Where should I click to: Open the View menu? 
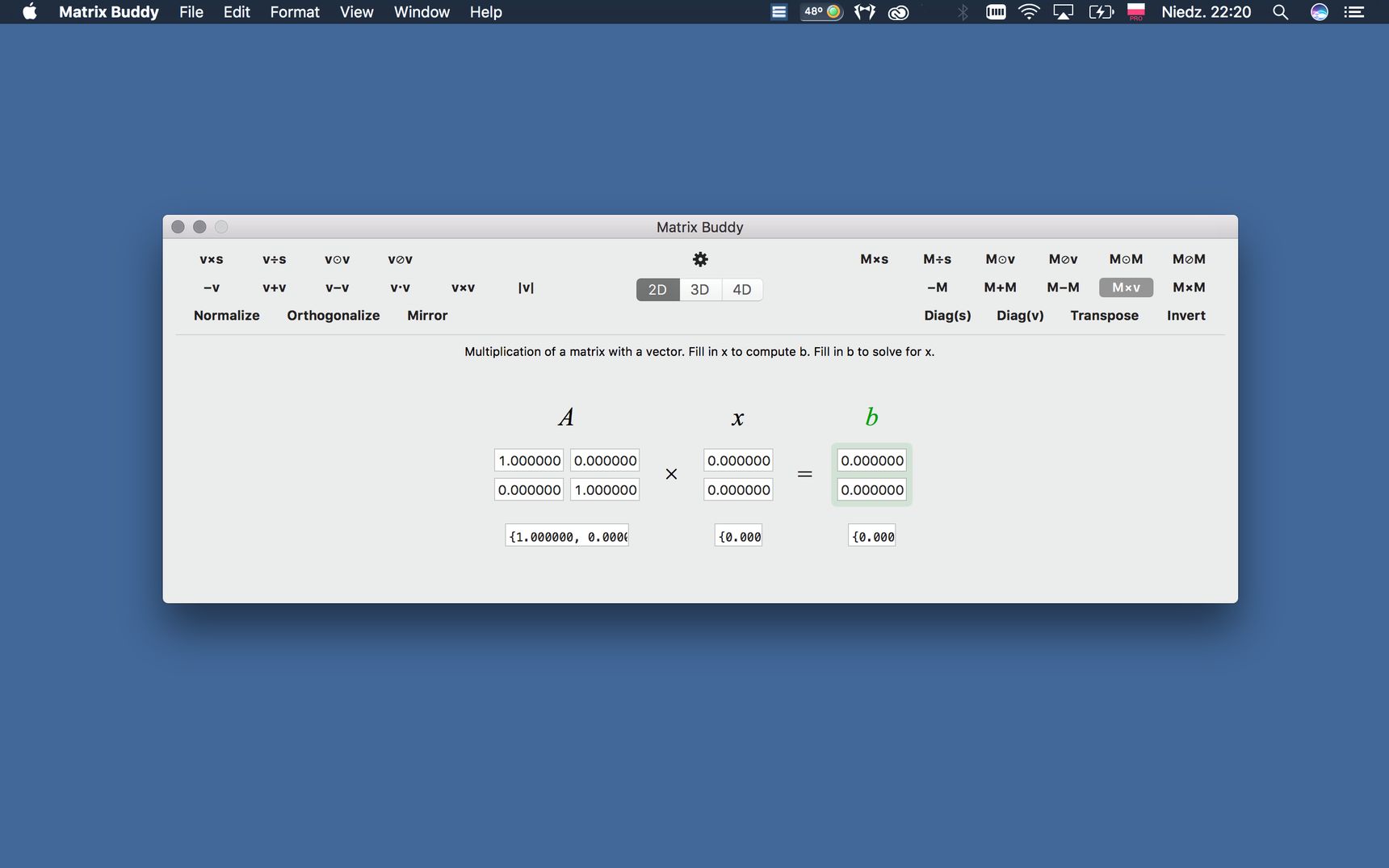pyautogui.click(x=357, y=12)
